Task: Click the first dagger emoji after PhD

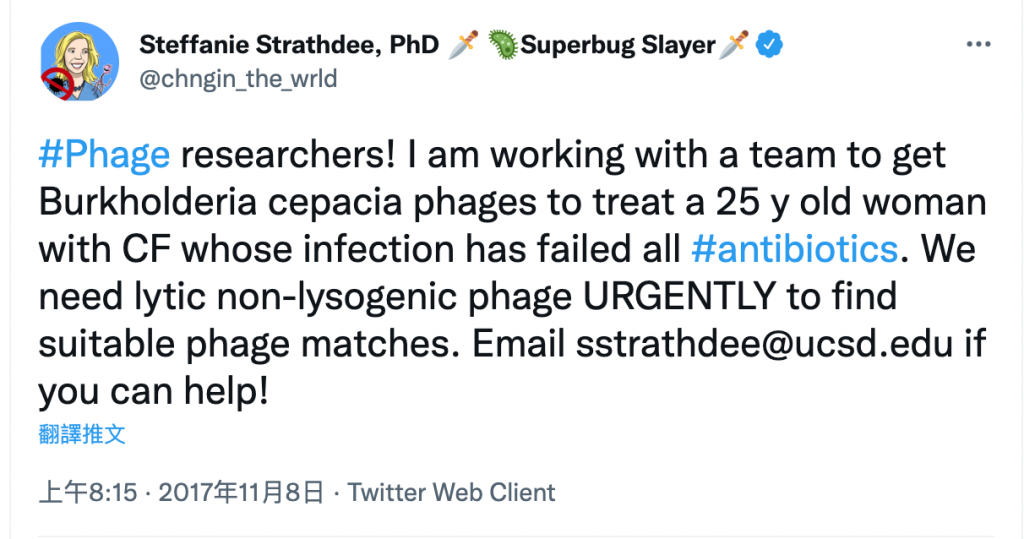Action: pyautogui.click(x=462, y=45)
